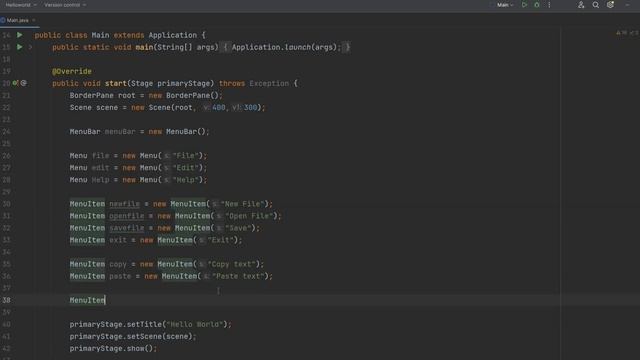Click the folded braces placeholder after main(String[] args)

point(225,47)
